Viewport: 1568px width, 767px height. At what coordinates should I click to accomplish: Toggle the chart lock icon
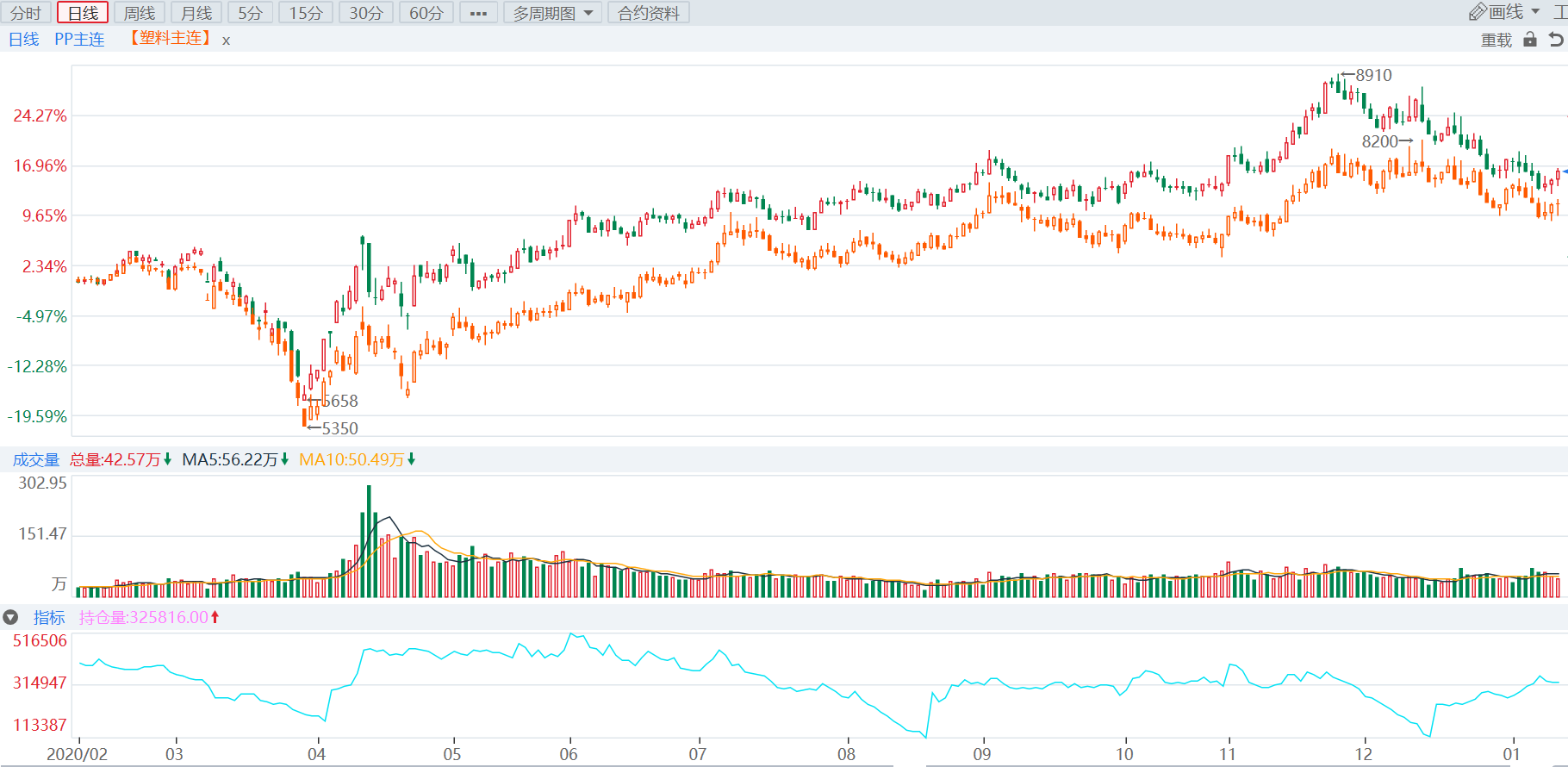(x=1530, y=40)
